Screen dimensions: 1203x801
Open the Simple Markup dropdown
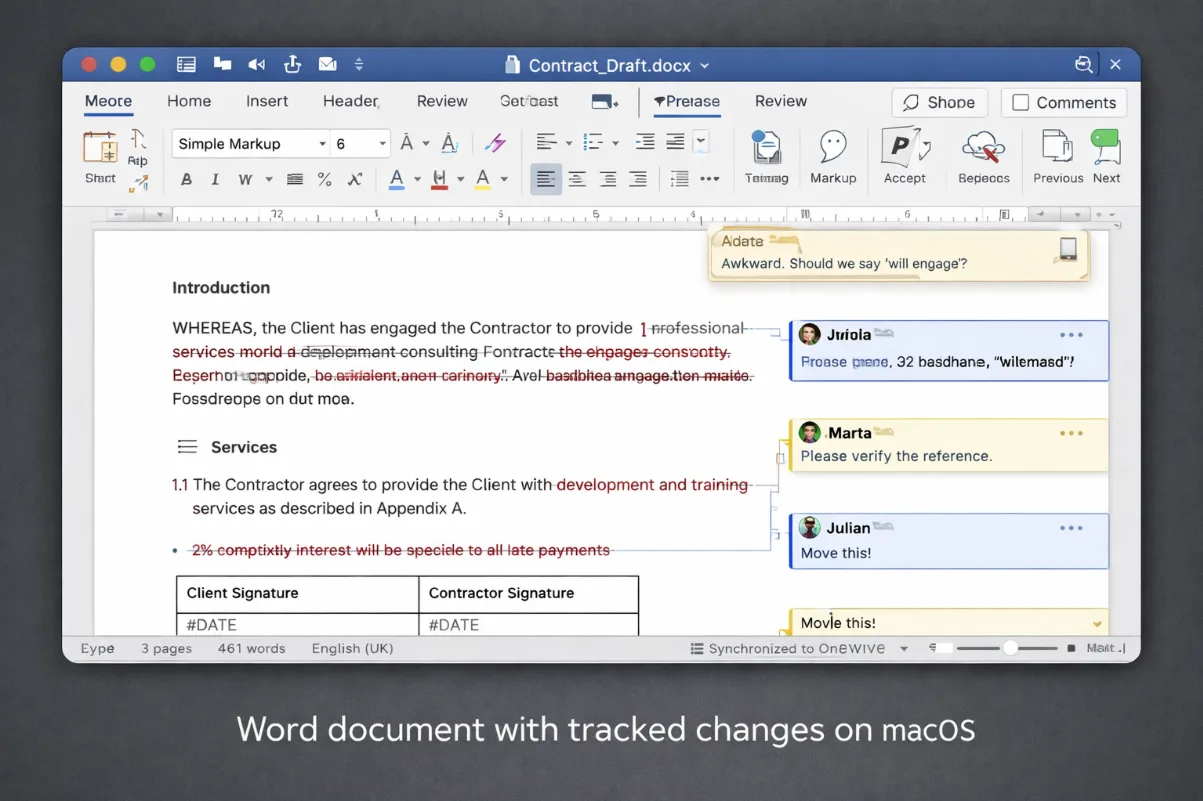[x=248, y=143]
